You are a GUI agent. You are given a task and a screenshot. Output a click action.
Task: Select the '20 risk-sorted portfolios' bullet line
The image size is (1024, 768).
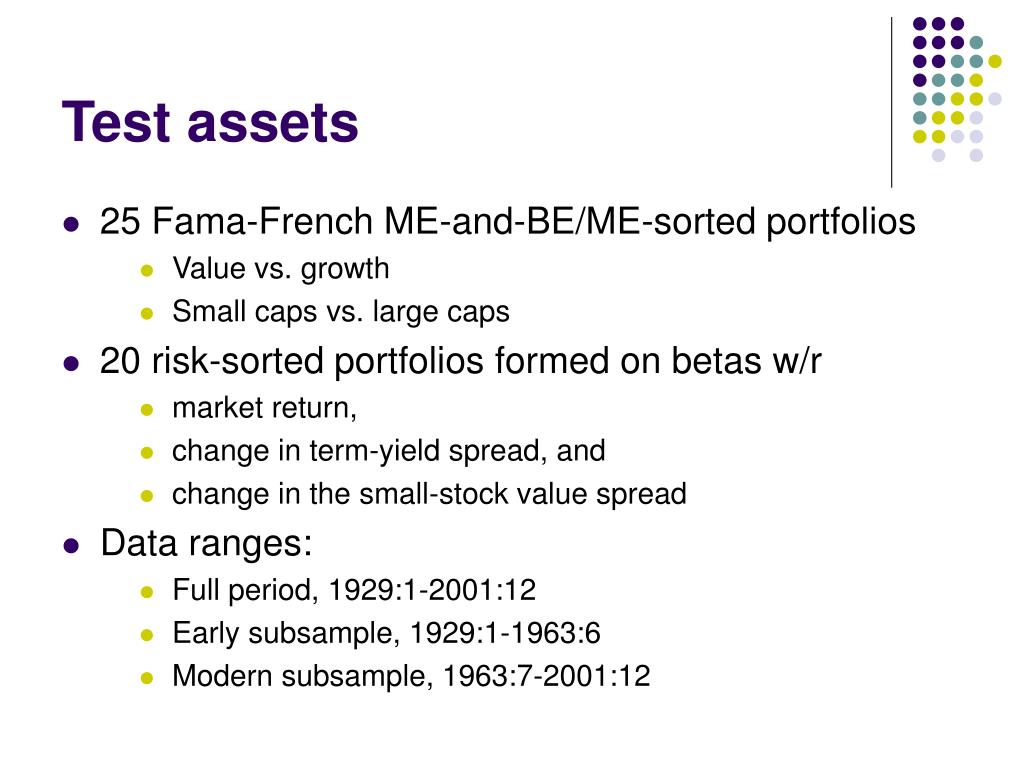460,361
